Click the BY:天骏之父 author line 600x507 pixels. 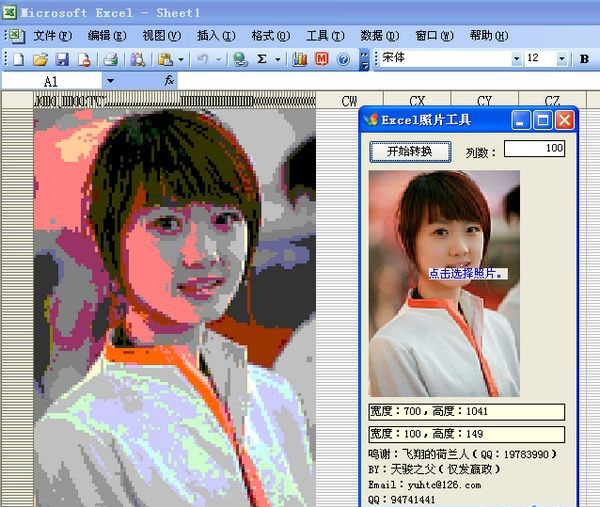point(434,469)
